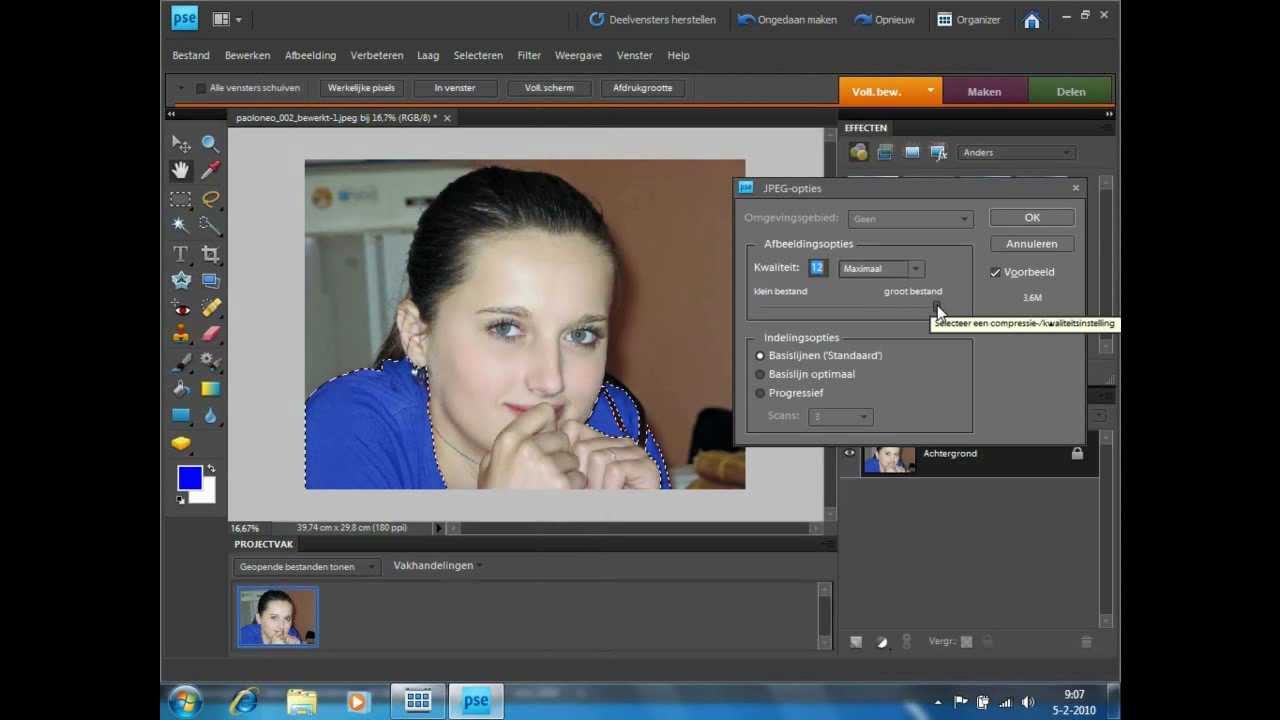
Task: Open the Organizer
Action: pos(969,19)
